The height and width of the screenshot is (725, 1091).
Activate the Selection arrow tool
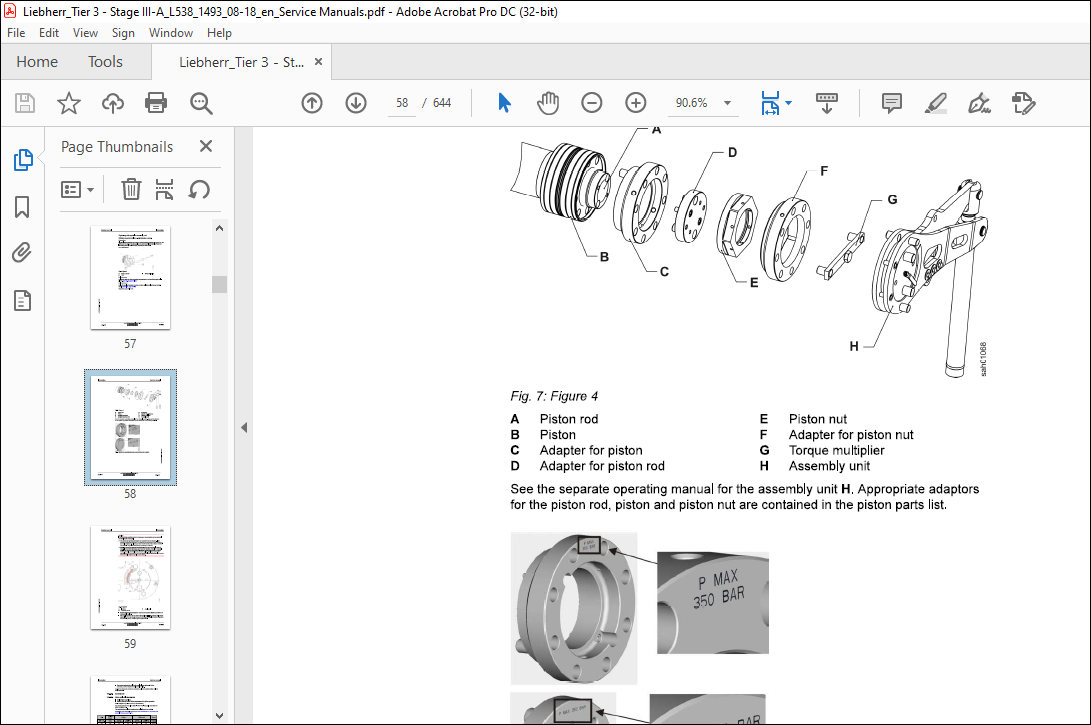504,103
